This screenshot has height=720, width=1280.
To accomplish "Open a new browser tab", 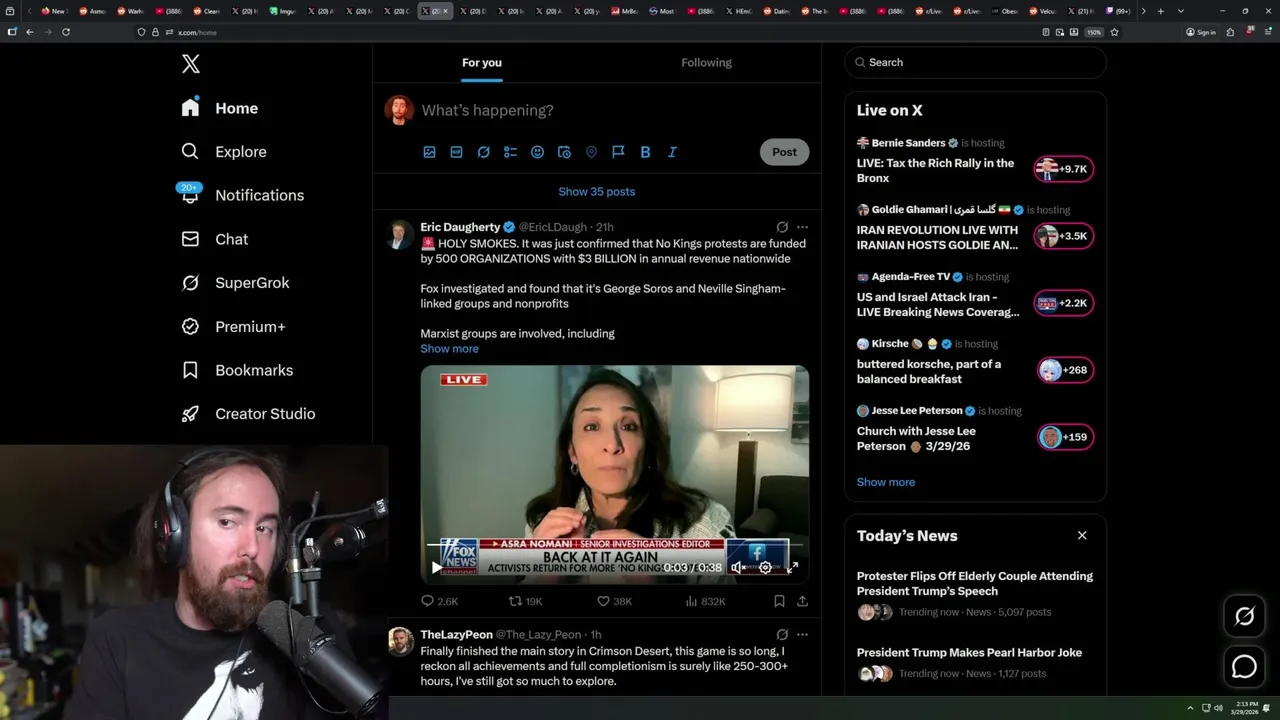I will pyautogui.click(x=1160, y=11).
